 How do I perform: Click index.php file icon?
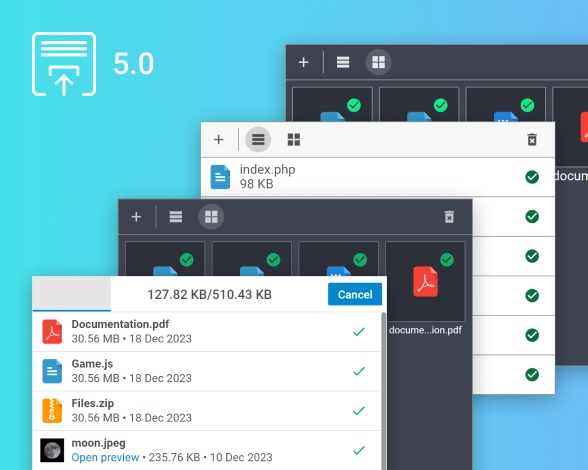220,177
